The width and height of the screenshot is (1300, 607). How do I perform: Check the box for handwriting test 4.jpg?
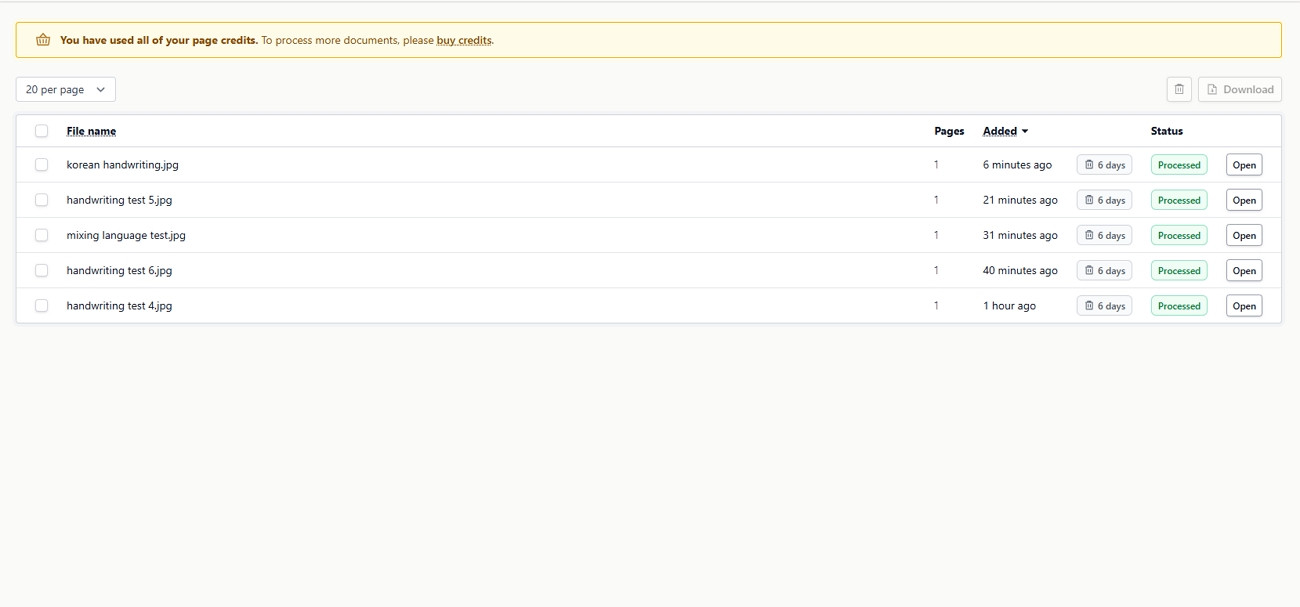tap(41, 306)
